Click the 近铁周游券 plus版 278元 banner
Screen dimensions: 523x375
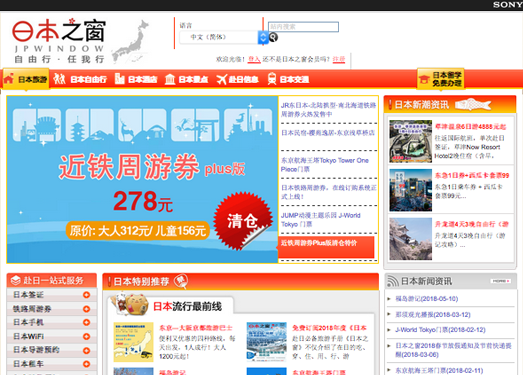coord(142,179)
